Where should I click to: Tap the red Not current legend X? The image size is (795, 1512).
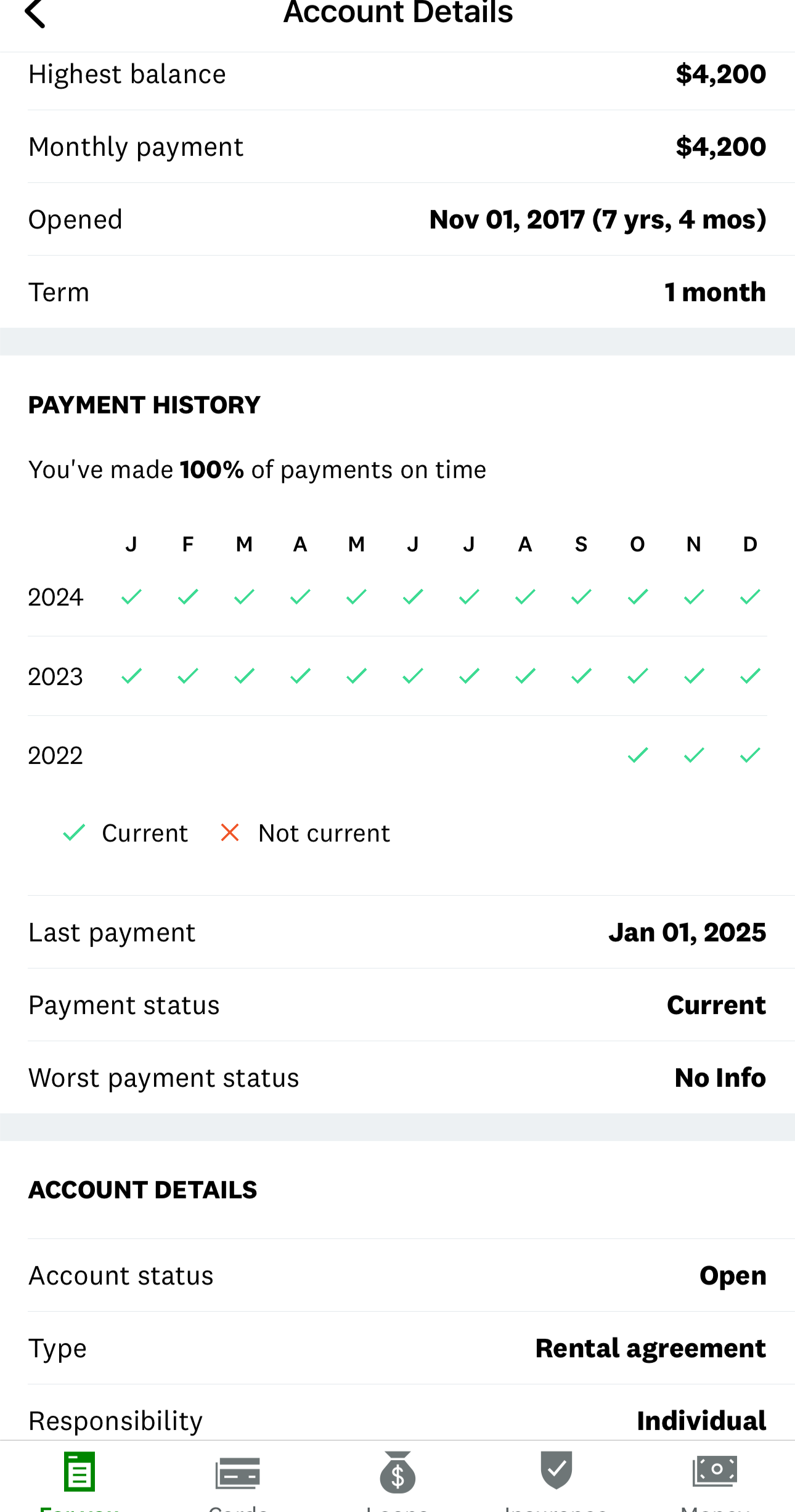click(x=230, y=833)
